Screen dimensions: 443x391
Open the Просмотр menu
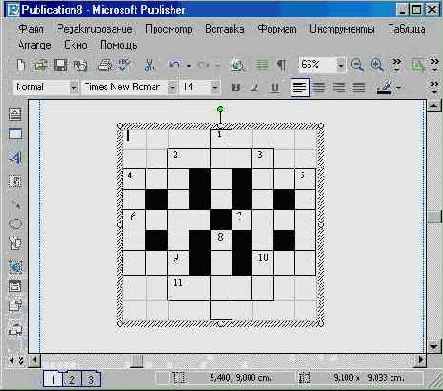click(x=169, y=29)
